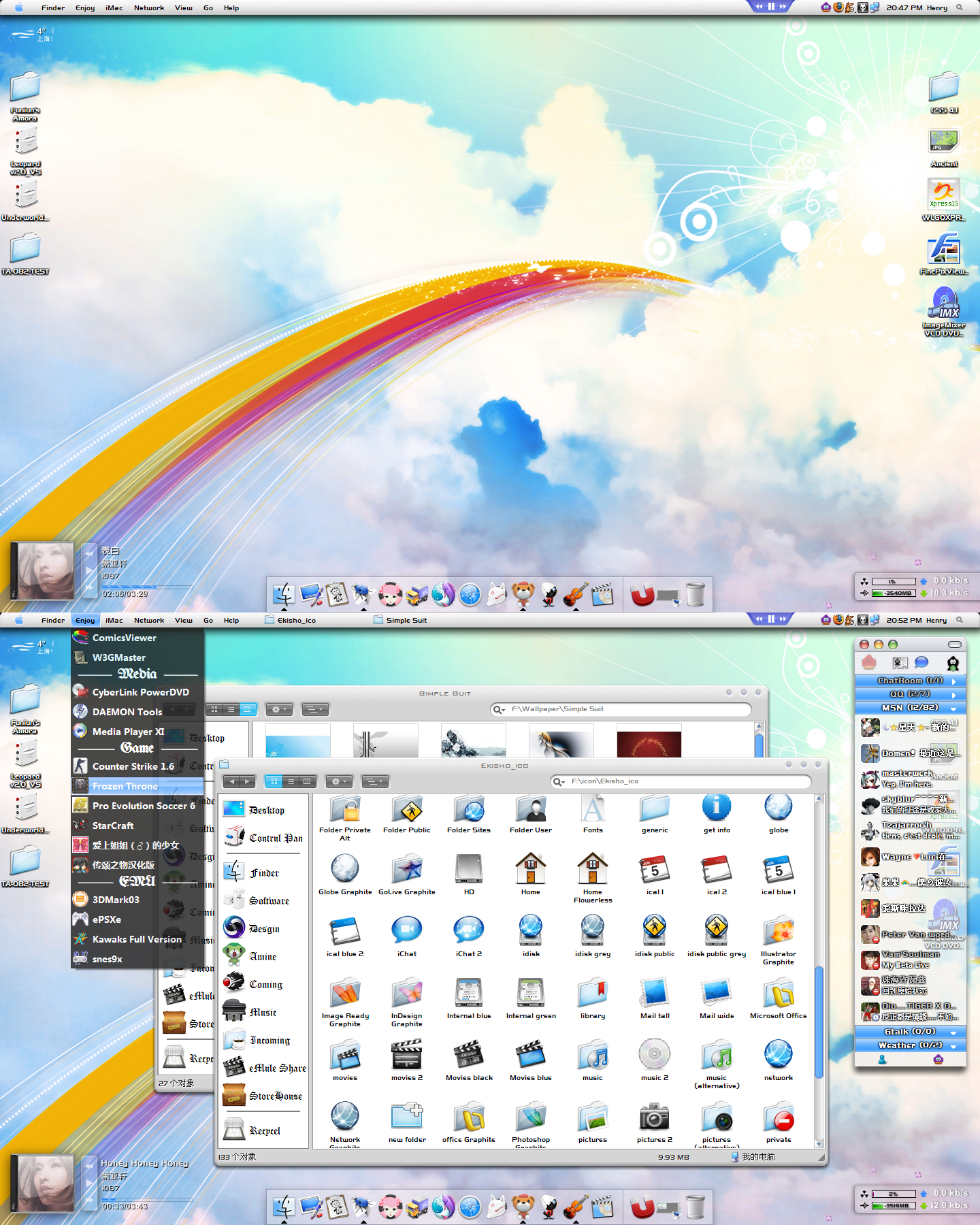Choose DAEMON Tools in the Enjoy menu
The height and width of the screenshot is (1225, 980).
[137, 712]
